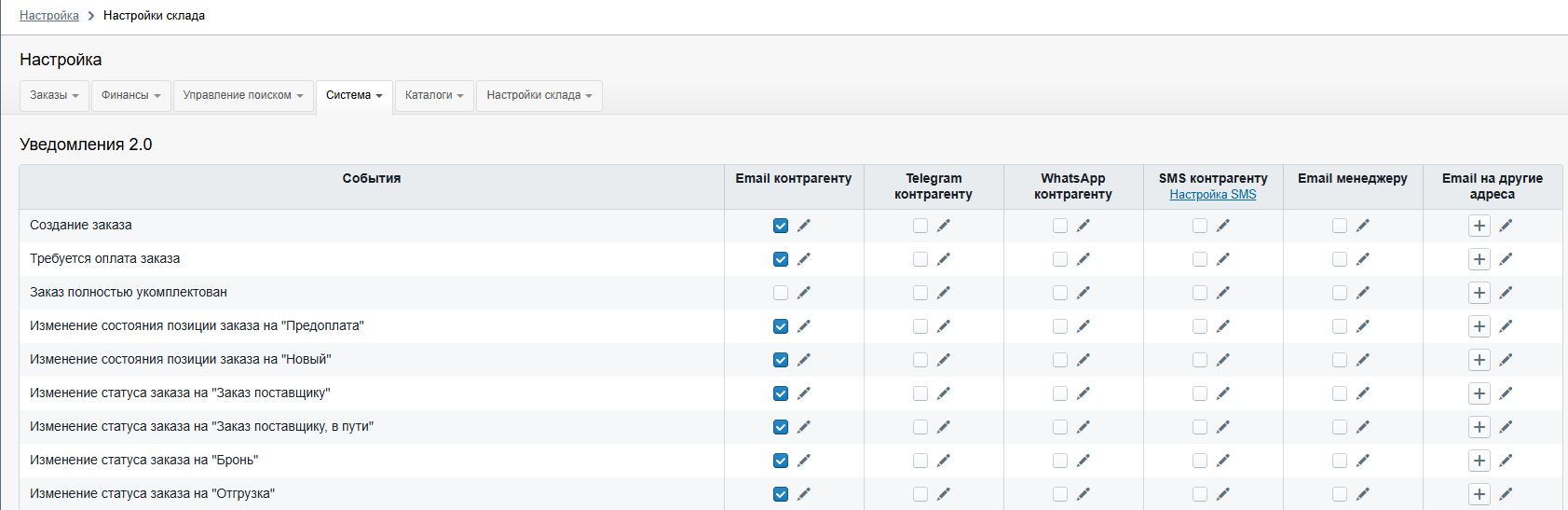Expand the "Финансы" dropdown
The image size is (1568, 510).
tap(130, 95)
